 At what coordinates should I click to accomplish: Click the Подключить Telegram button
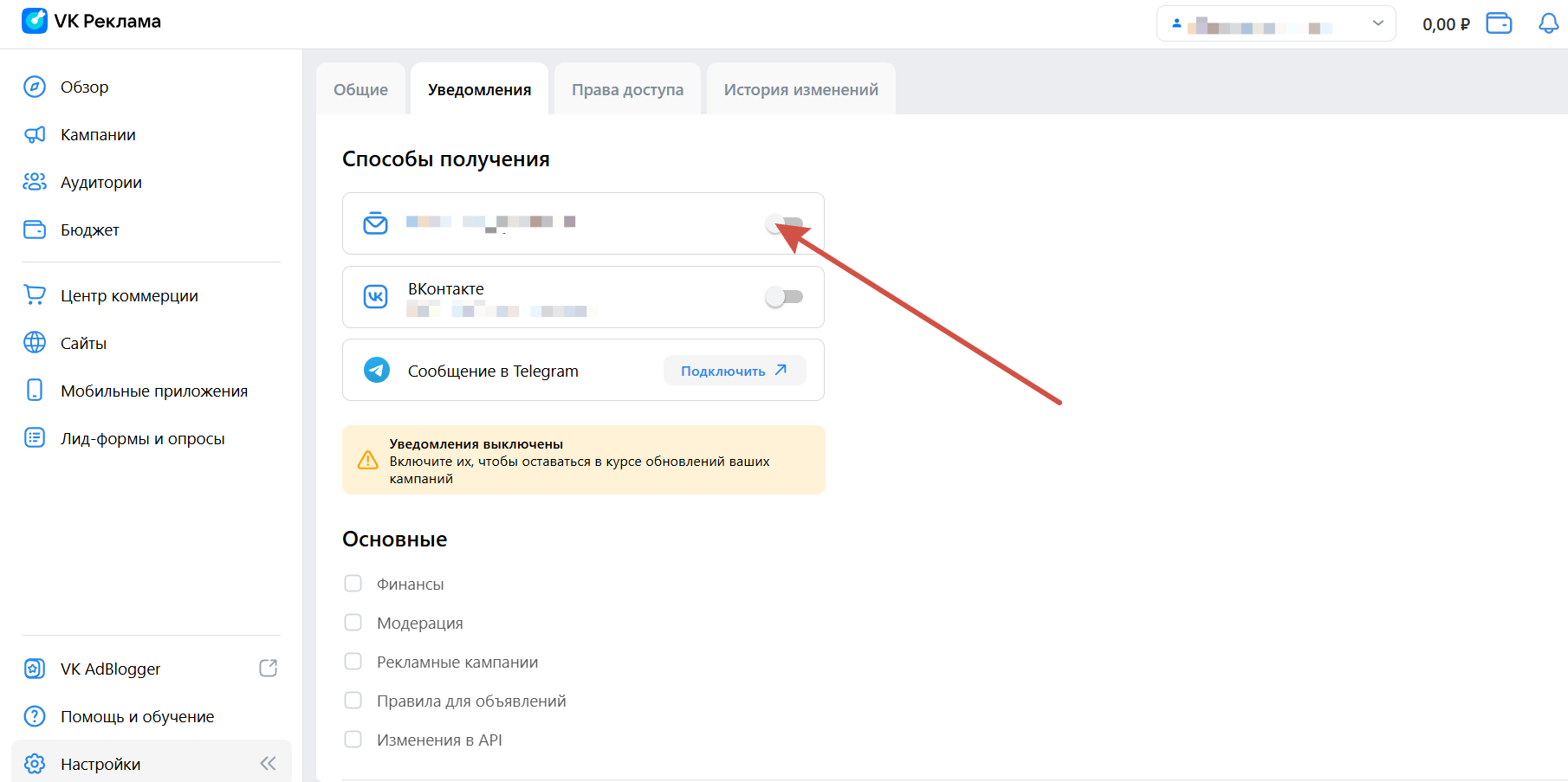coord(735,371)
